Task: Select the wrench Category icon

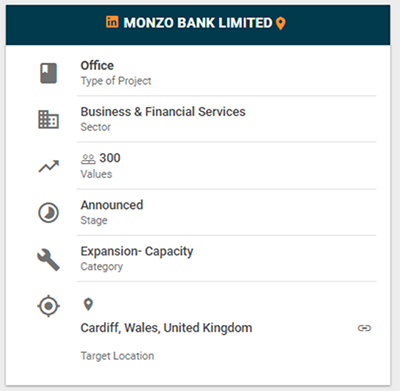Action: 49,259
